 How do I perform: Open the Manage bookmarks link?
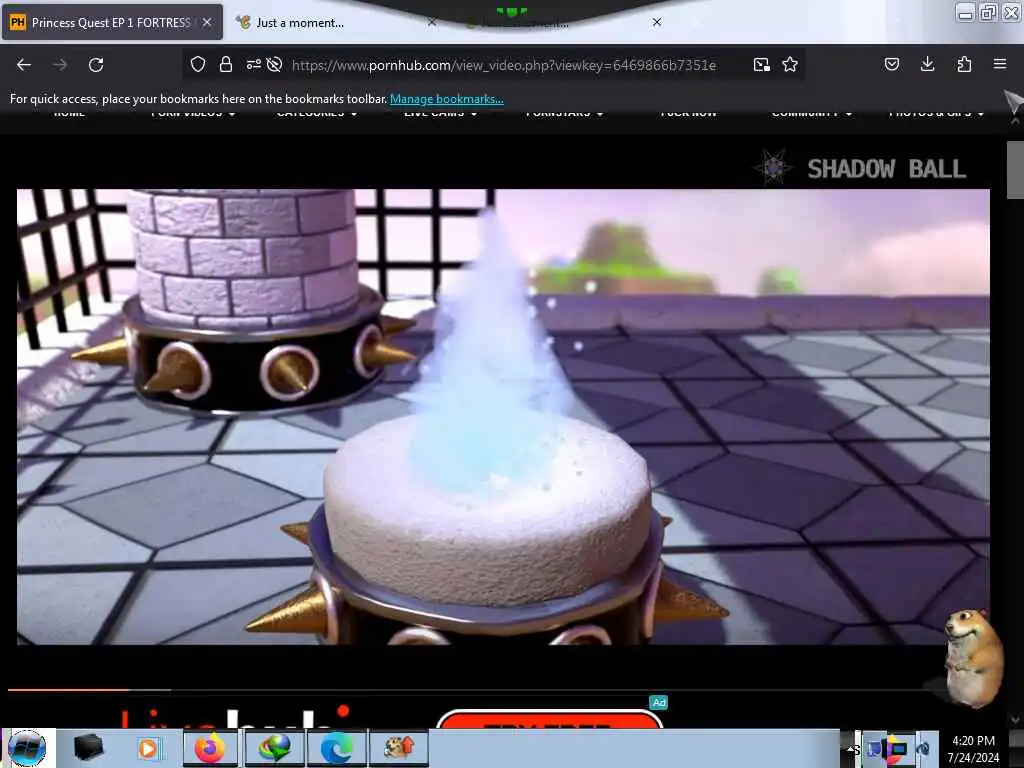click(x=447, y=99)
